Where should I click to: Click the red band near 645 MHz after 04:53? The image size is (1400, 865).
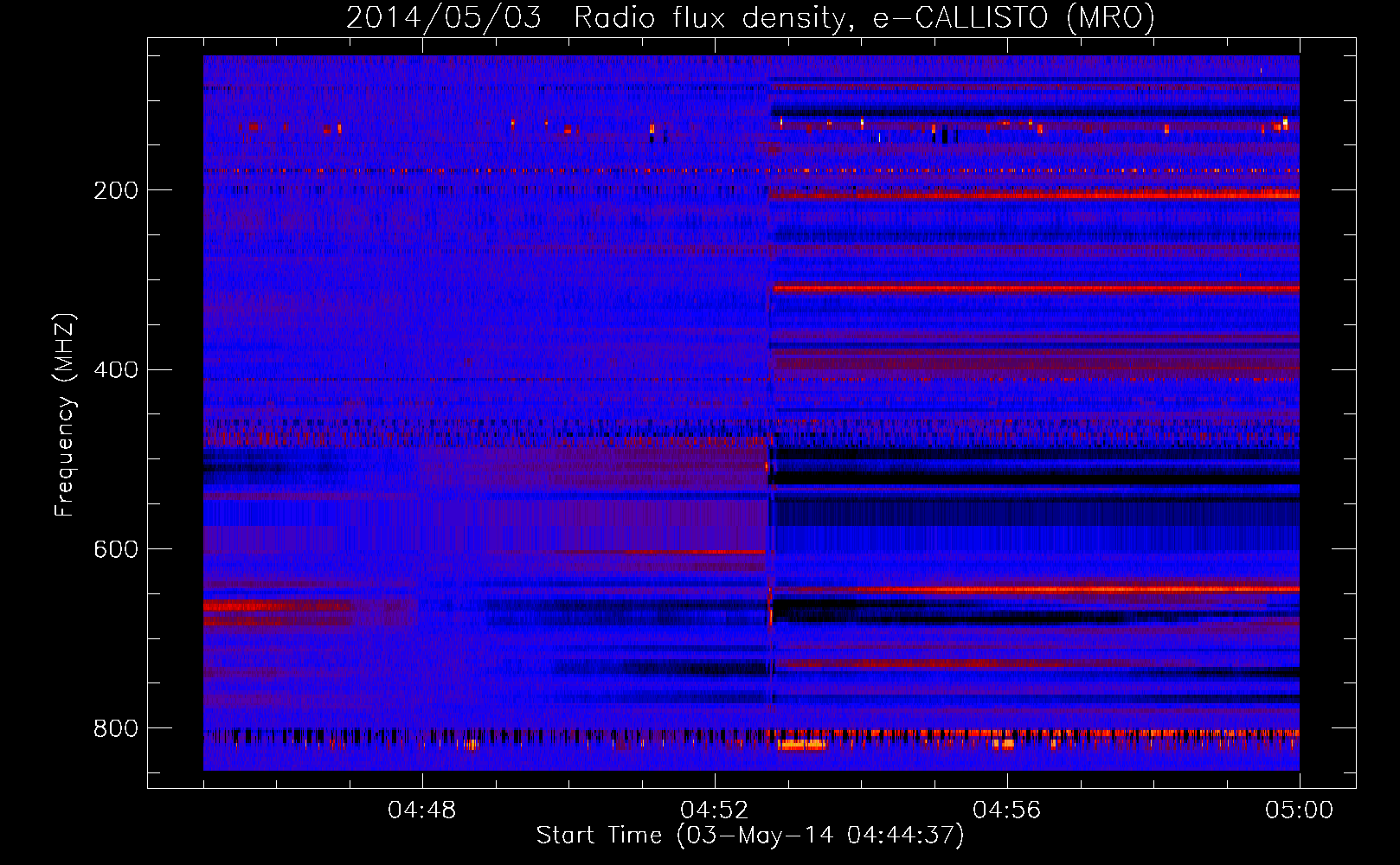1037,589
